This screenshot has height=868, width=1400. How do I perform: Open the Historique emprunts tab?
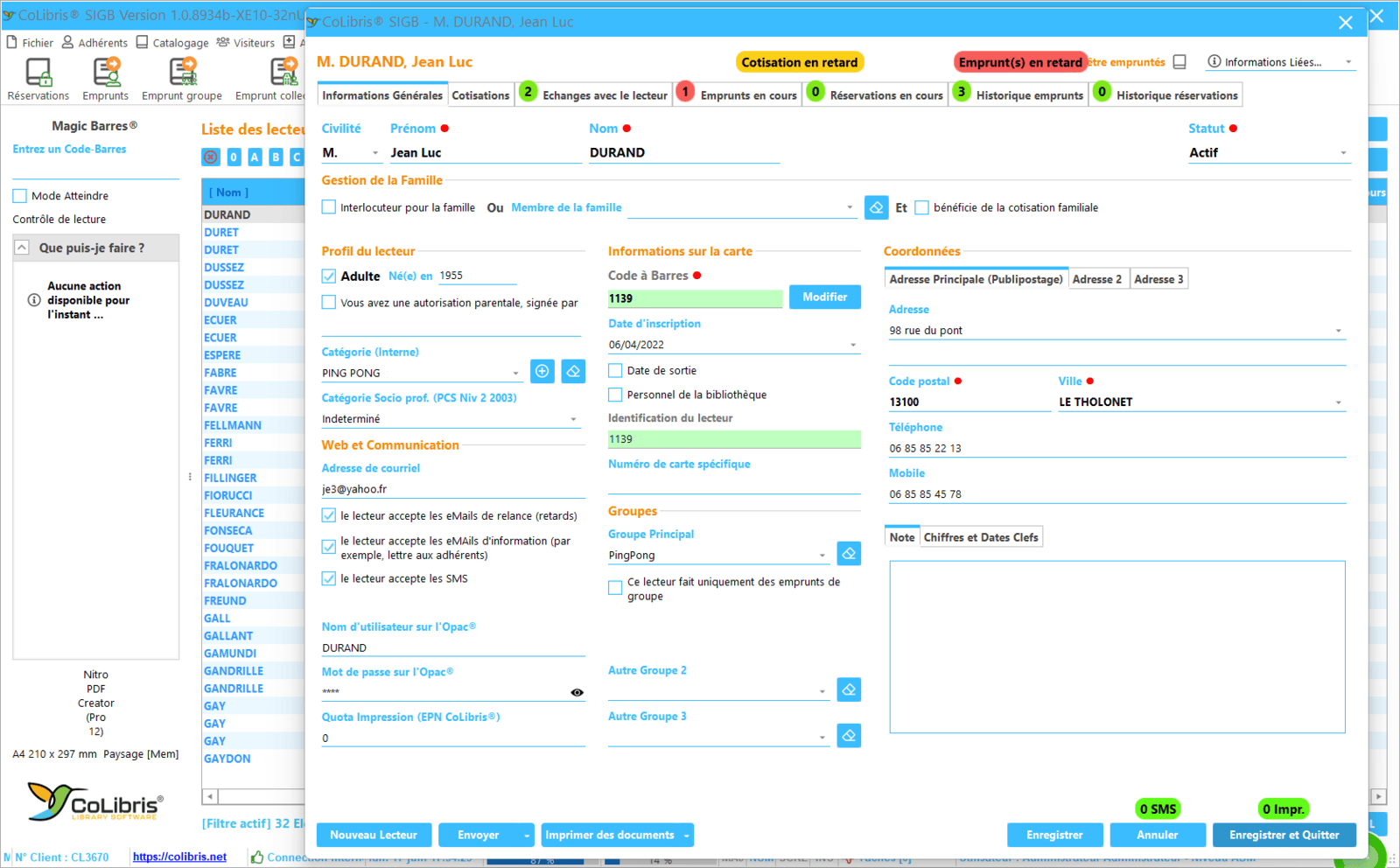[x=1029, y=95]
